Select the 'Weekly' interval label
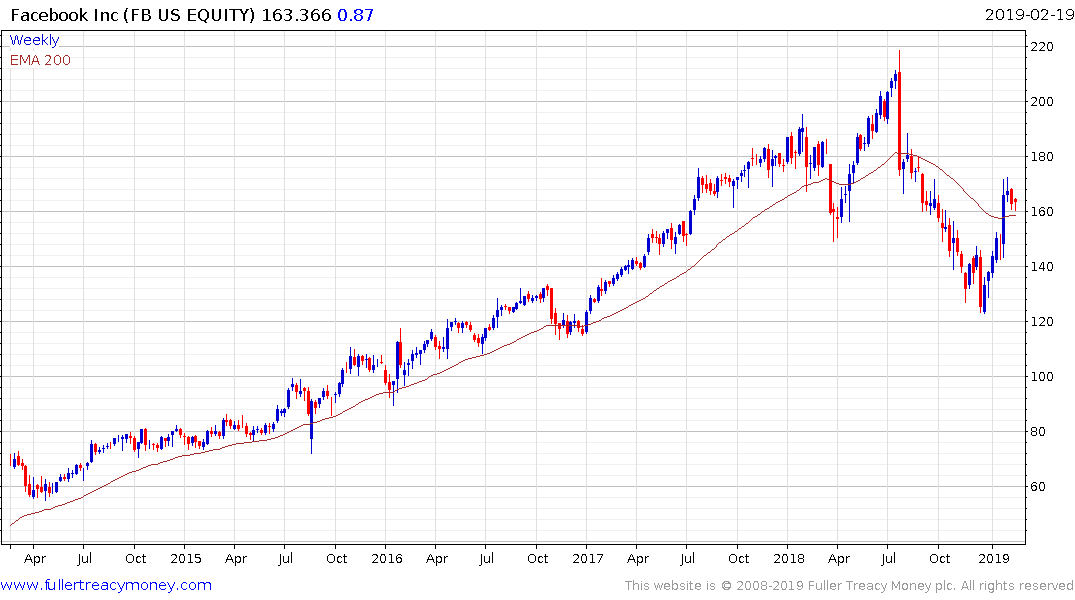Screen dimensions: 1075x600 pos(34,40)
